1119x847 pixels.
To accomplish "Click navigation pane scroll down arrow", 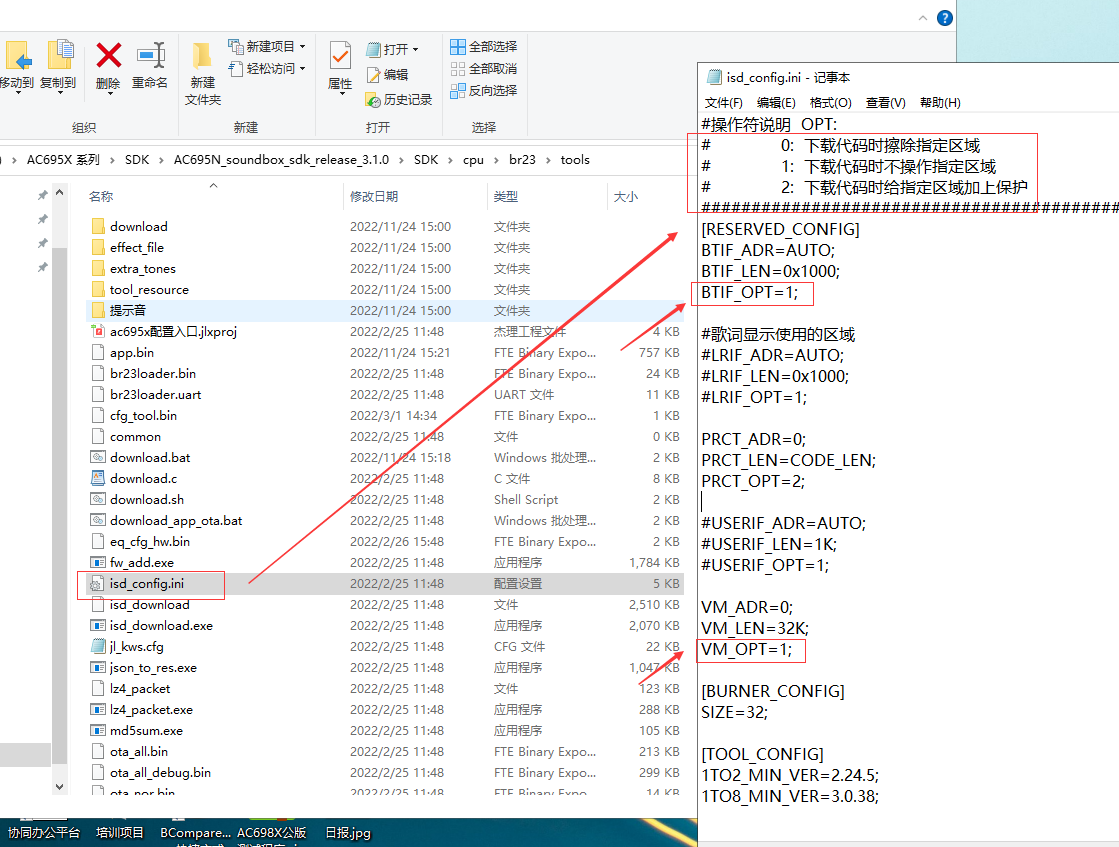I will coord(59,786).
